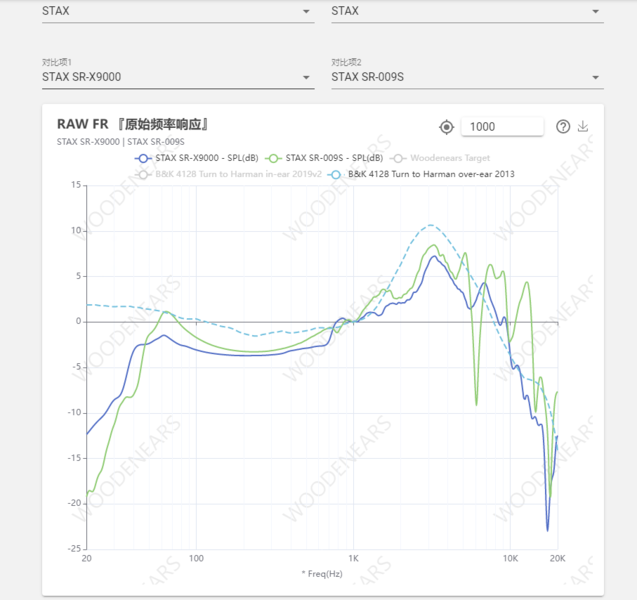Image resolution: width=637 pixels, height=600 pixels.
Task: Download the RAW FR chart image
Action: click(x=584, y=127)
